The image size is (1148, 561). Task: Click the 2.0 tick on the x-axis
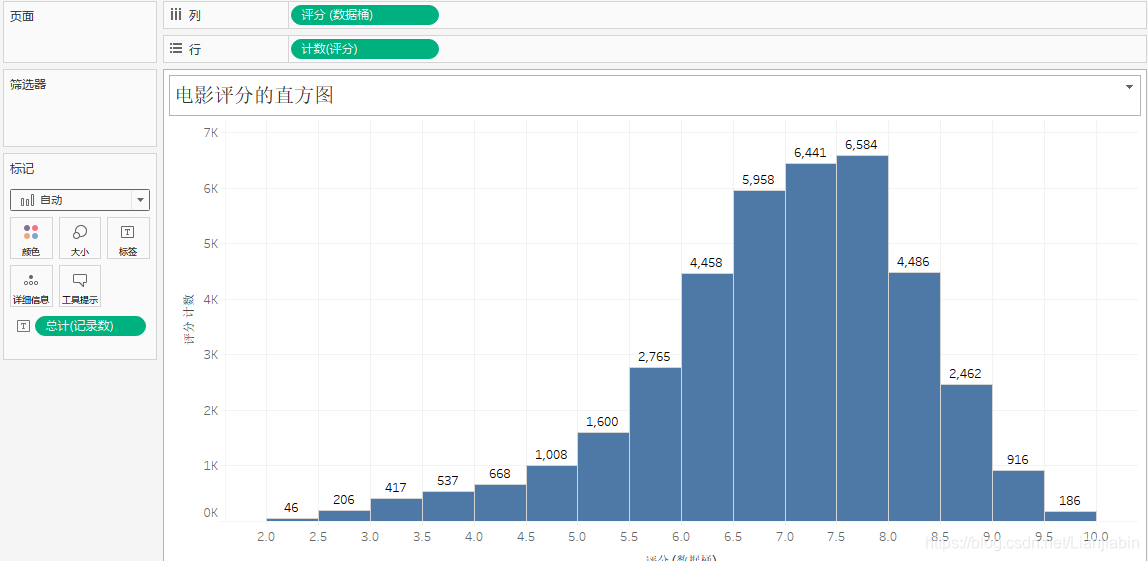click(x=266, y=536)
